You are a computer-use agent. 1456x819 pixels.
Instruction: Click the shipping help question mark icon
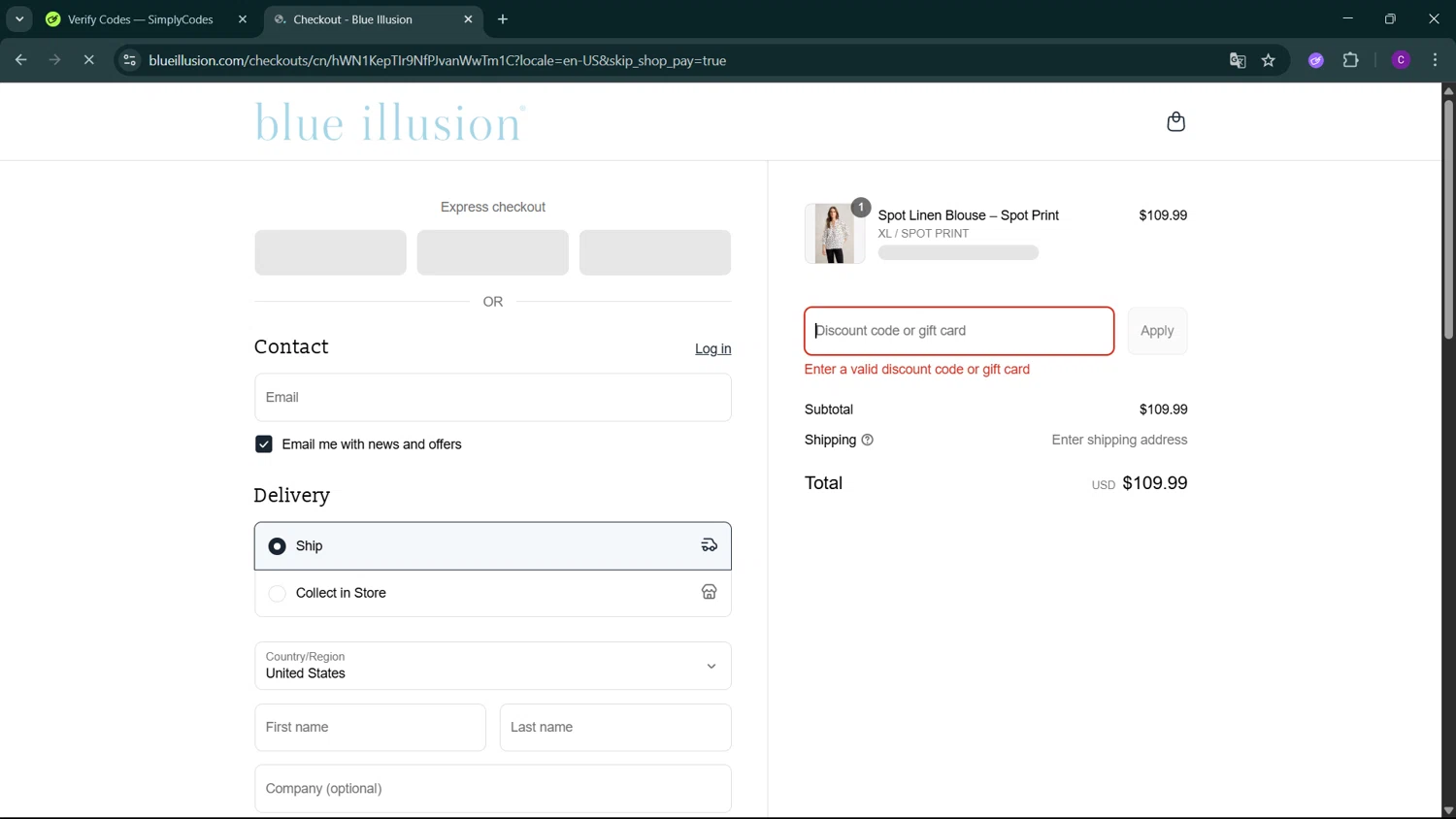click(868, 440)
